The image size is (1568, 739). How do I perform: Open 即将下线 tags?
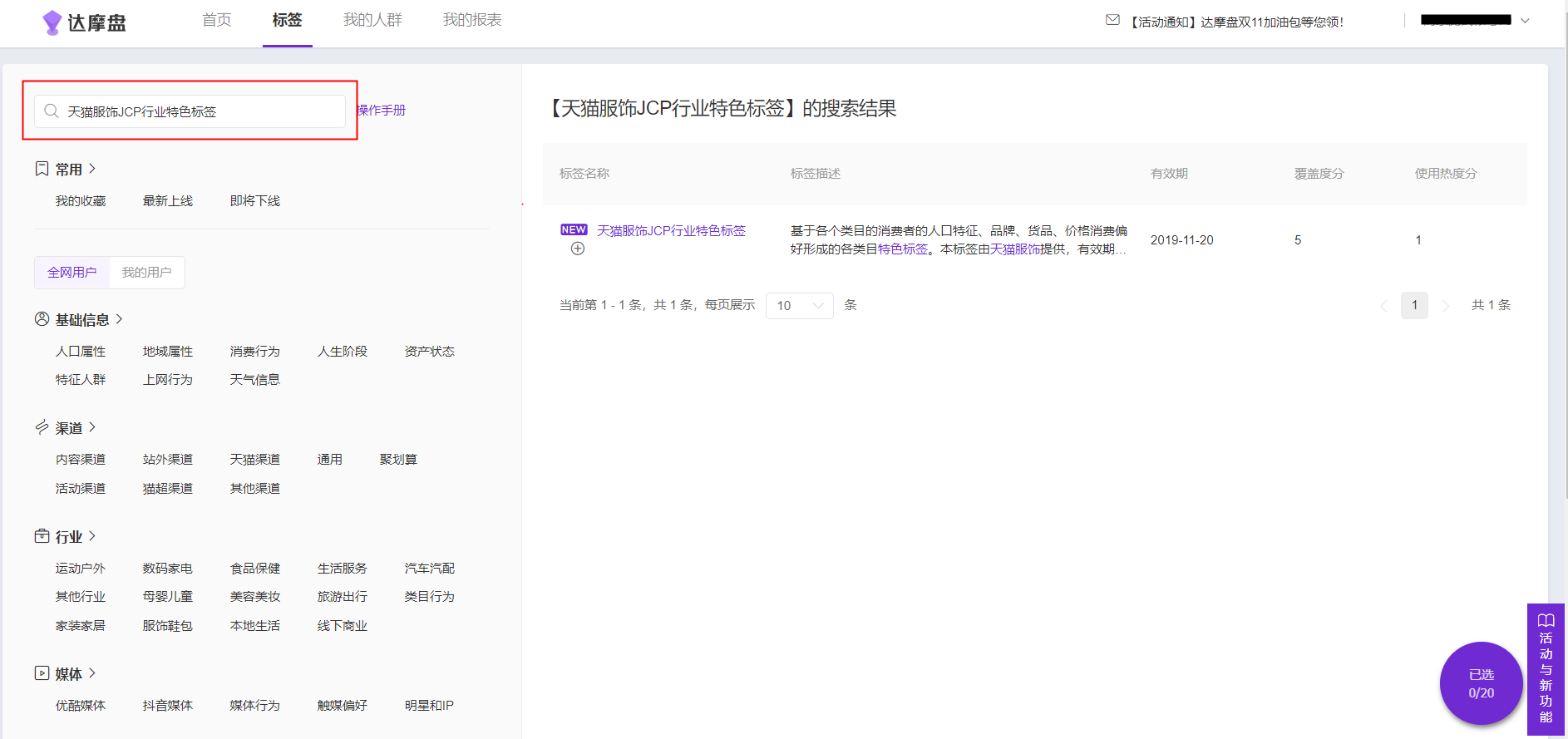click(255, 201)
